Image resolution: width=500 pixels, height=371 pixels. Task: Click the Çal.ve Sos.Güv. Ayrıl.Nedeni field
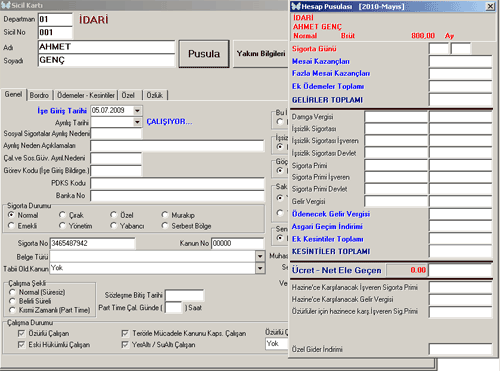click(116, 158)
